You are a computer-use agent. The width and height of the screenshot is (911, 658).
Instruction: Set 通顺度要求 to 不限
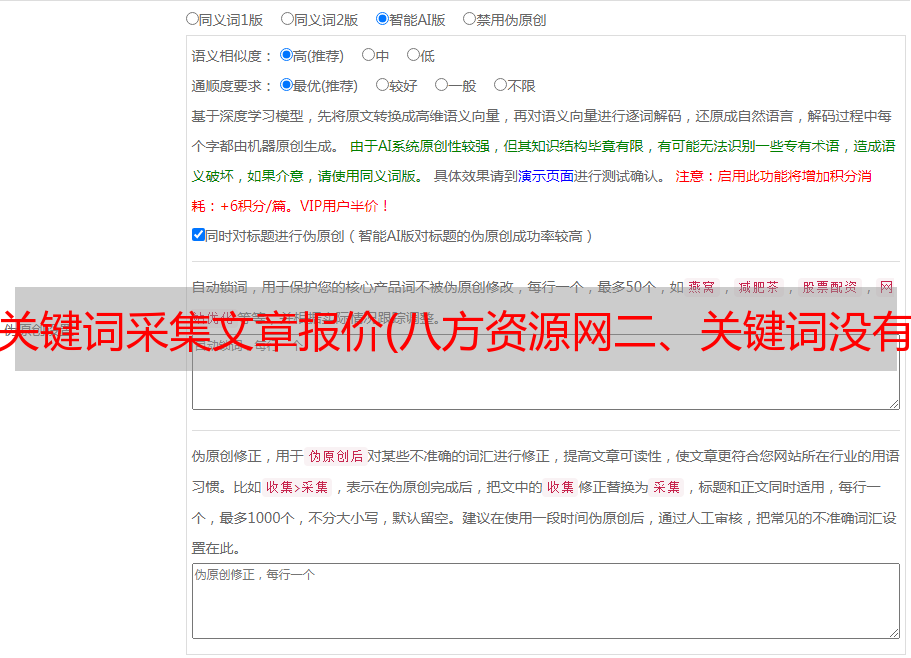[x=500, y=85]
